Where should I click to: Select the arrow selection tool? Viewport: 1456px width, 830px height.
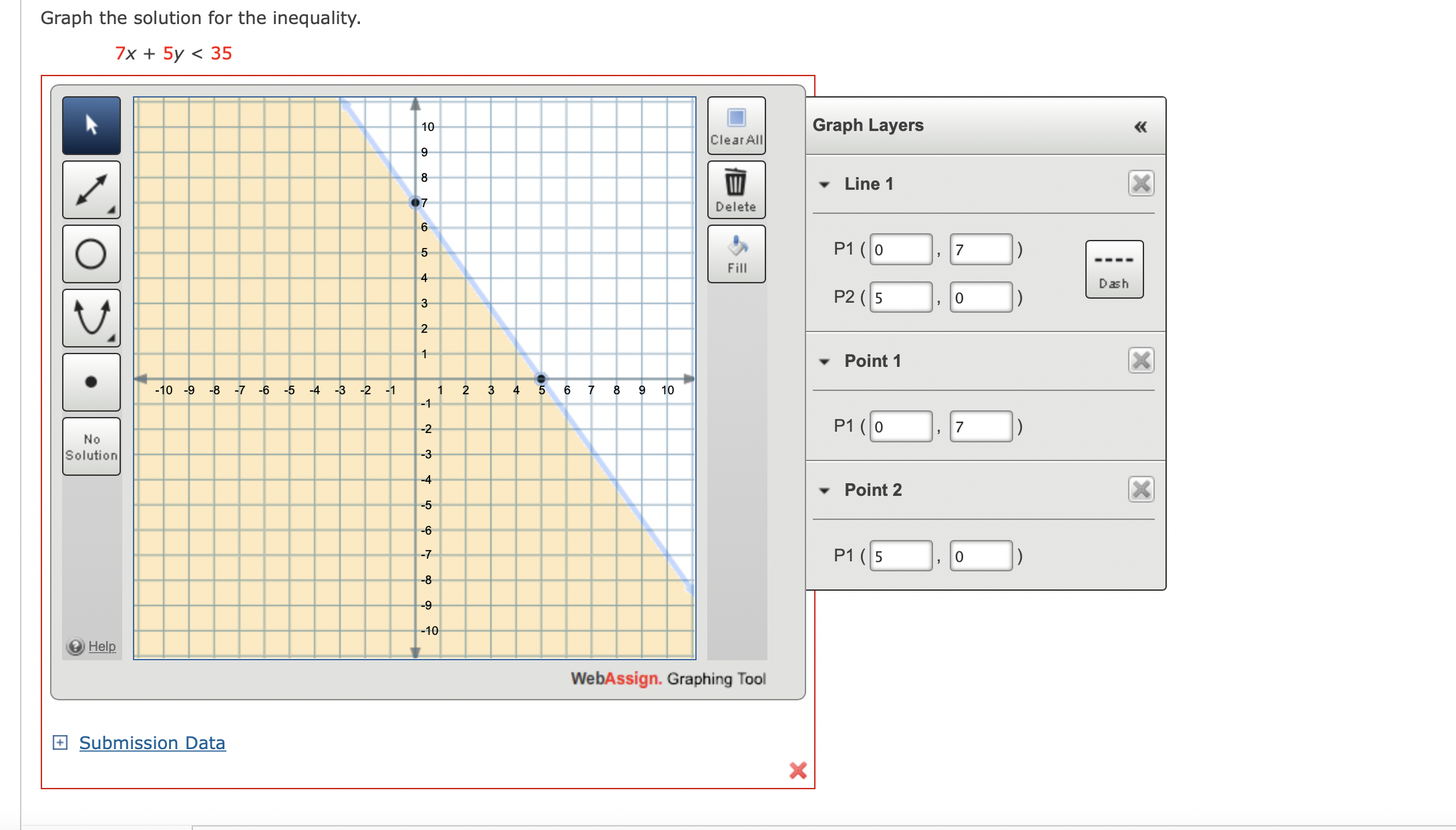pyautogui.click(x=91, y=126)
